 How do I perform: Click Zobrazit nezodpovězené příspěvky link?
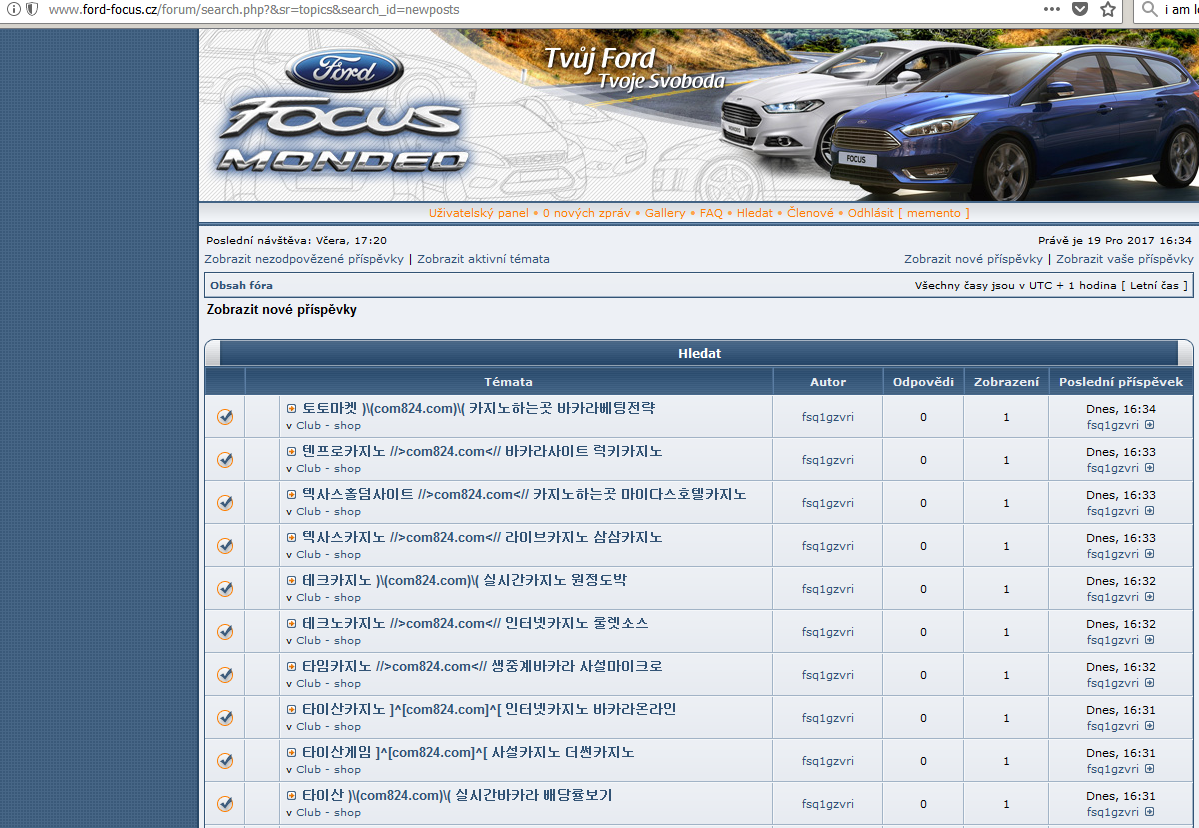coord(304,259)
